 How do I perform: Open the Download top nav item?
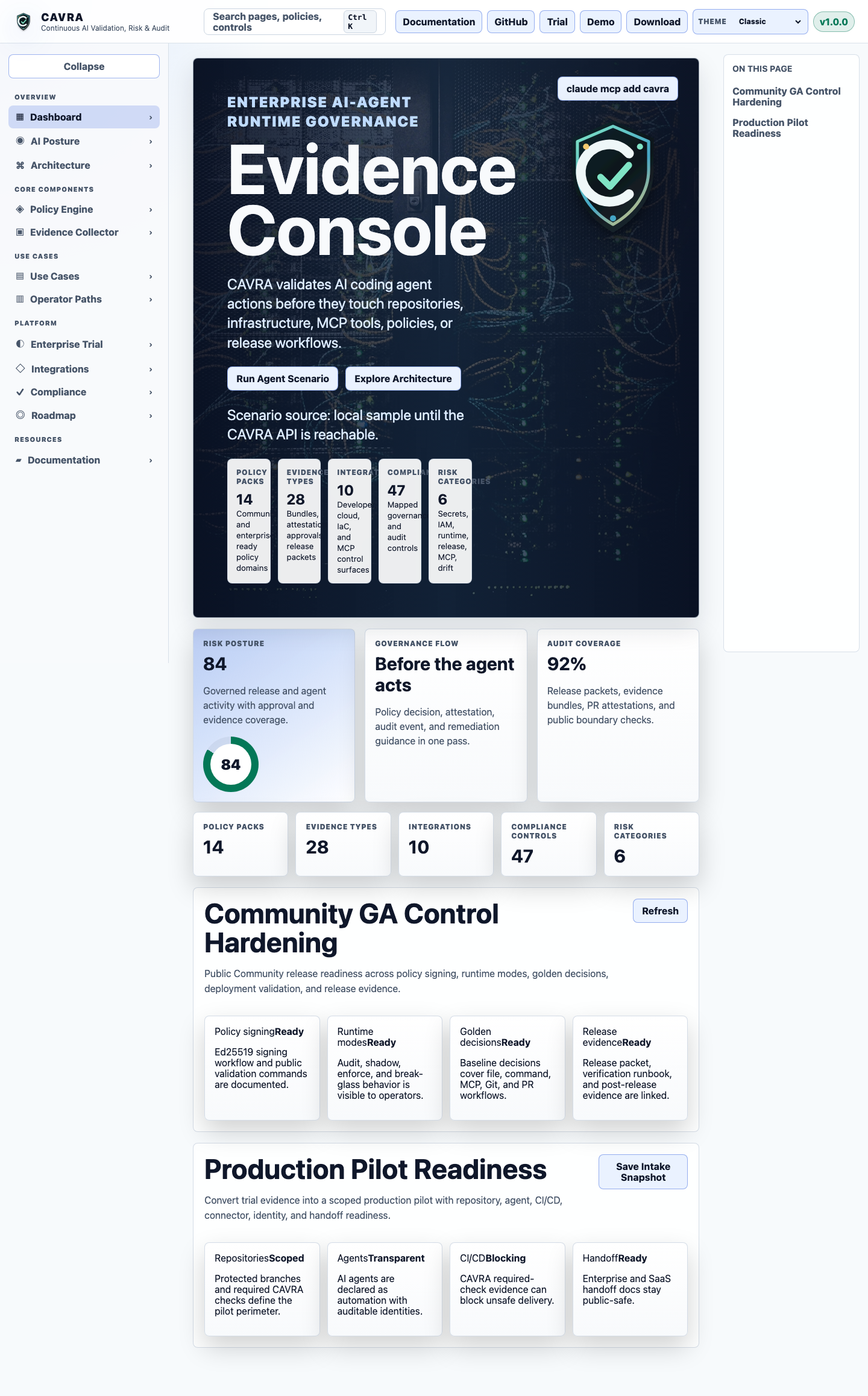point(657,22)
